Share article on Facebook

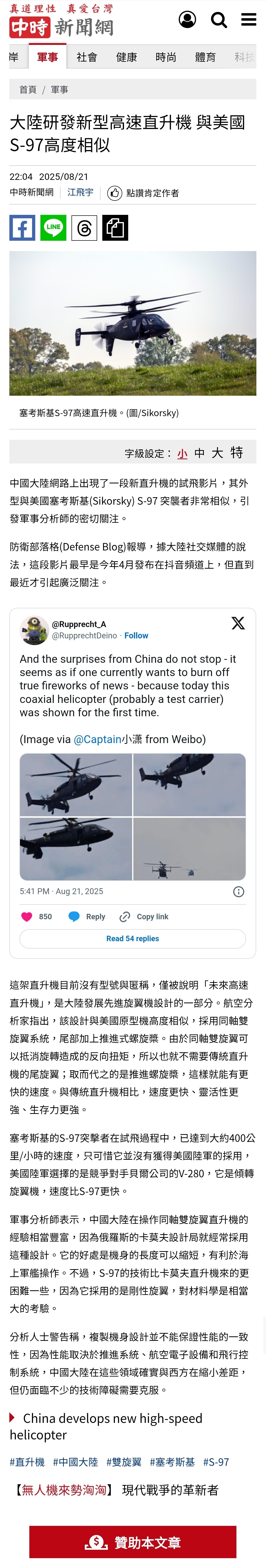pyautogui.click(x=22, y=228)
